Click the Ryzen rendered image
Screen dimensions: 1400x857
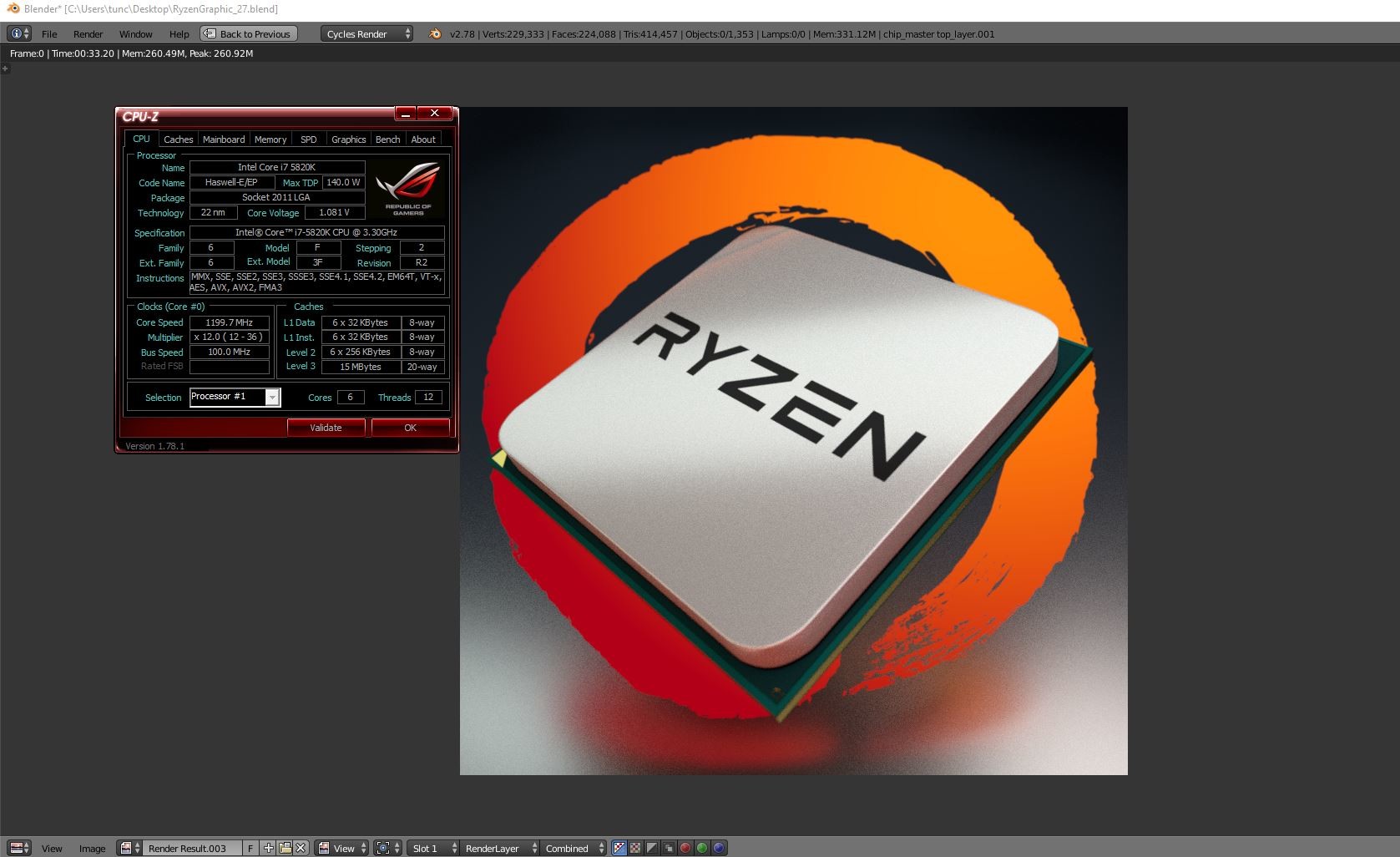[793, 441]
